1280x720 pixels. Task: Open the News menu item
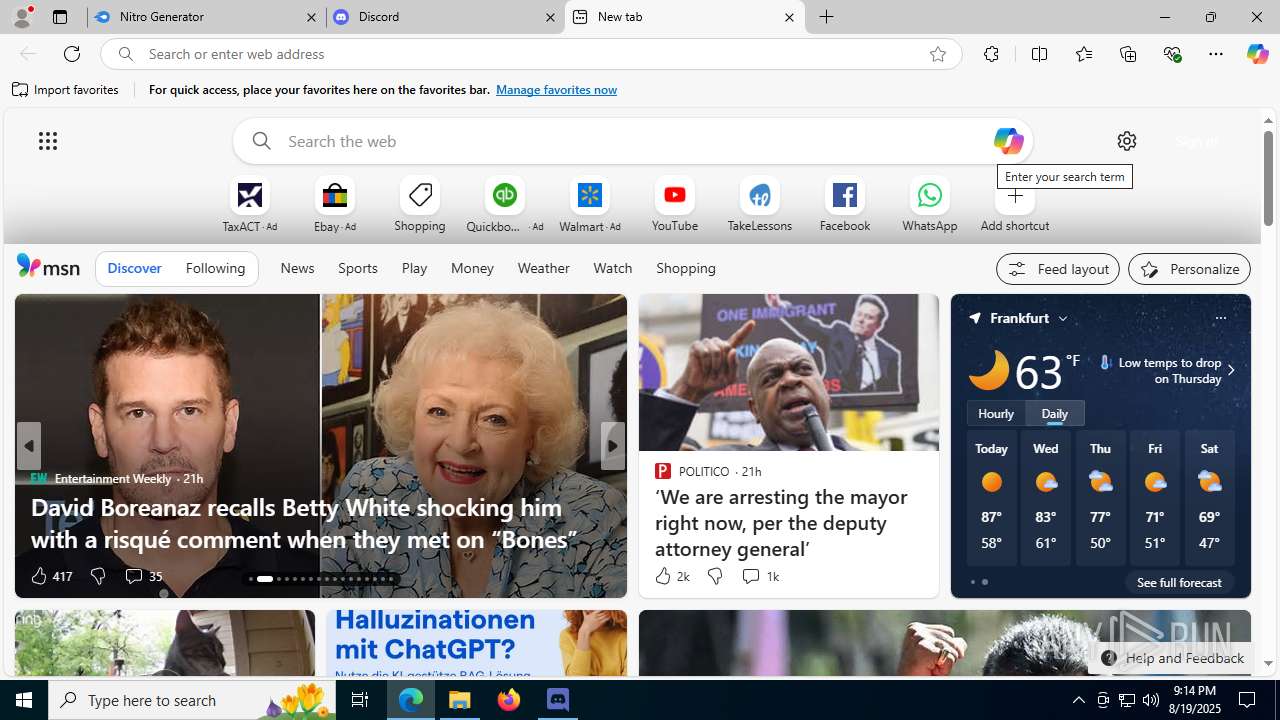pyautogui.click(x=297, y=268)
